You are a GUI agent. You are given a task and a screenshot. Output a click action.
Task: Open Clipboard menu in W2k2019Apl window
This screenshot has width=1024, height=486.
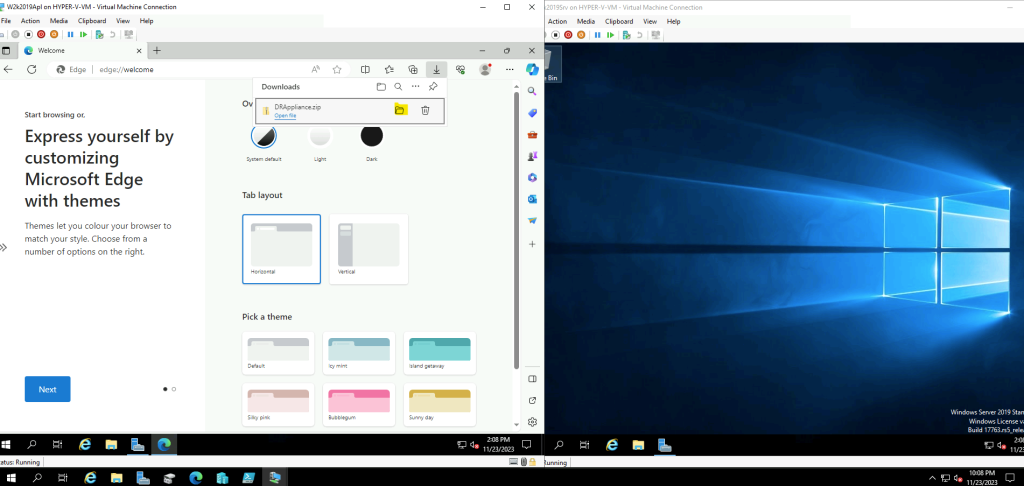pos(91,21)
